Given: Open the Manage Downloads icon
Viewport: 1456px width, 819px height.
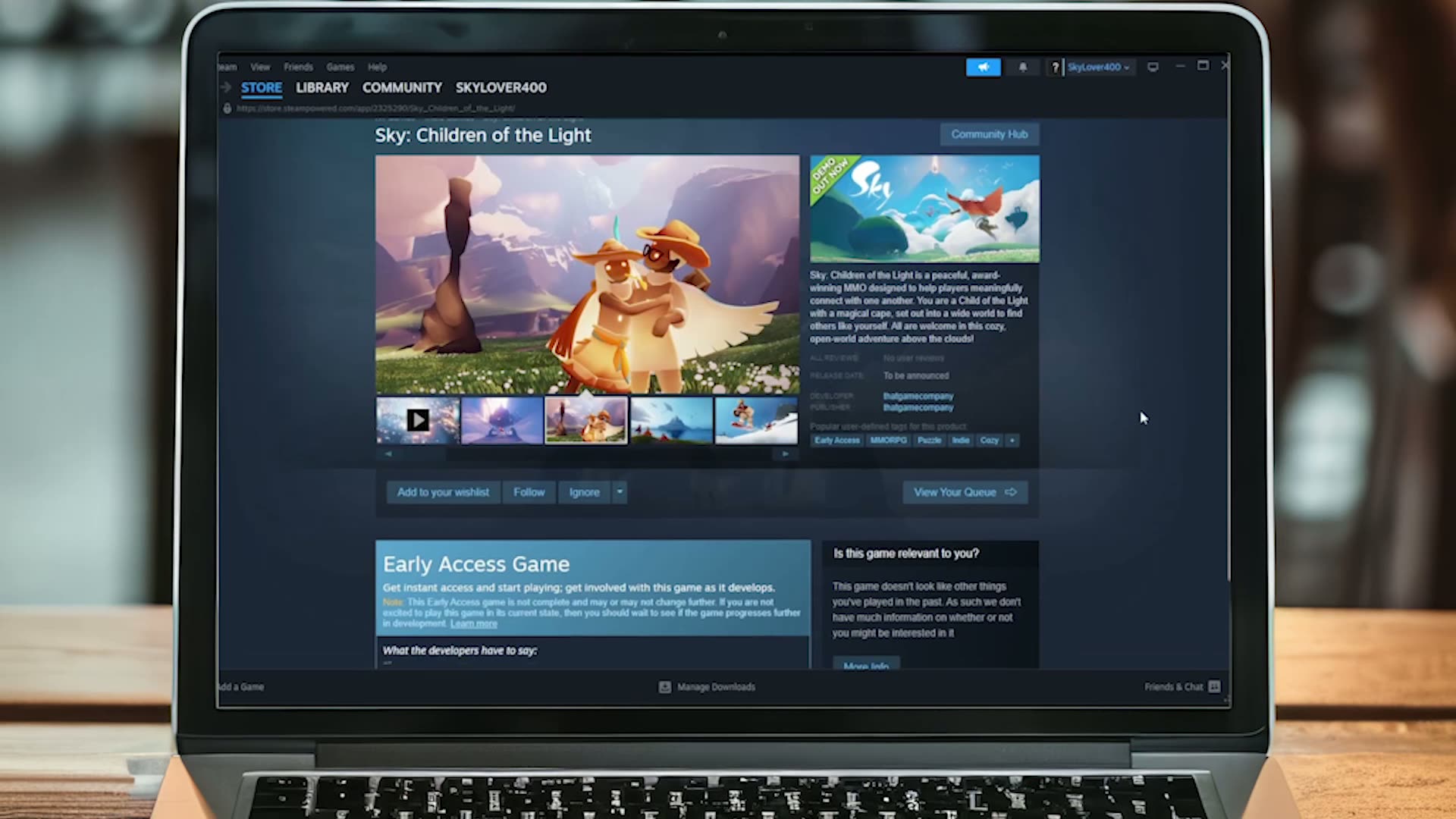Looking at the screenshot, I should point(665,687).
